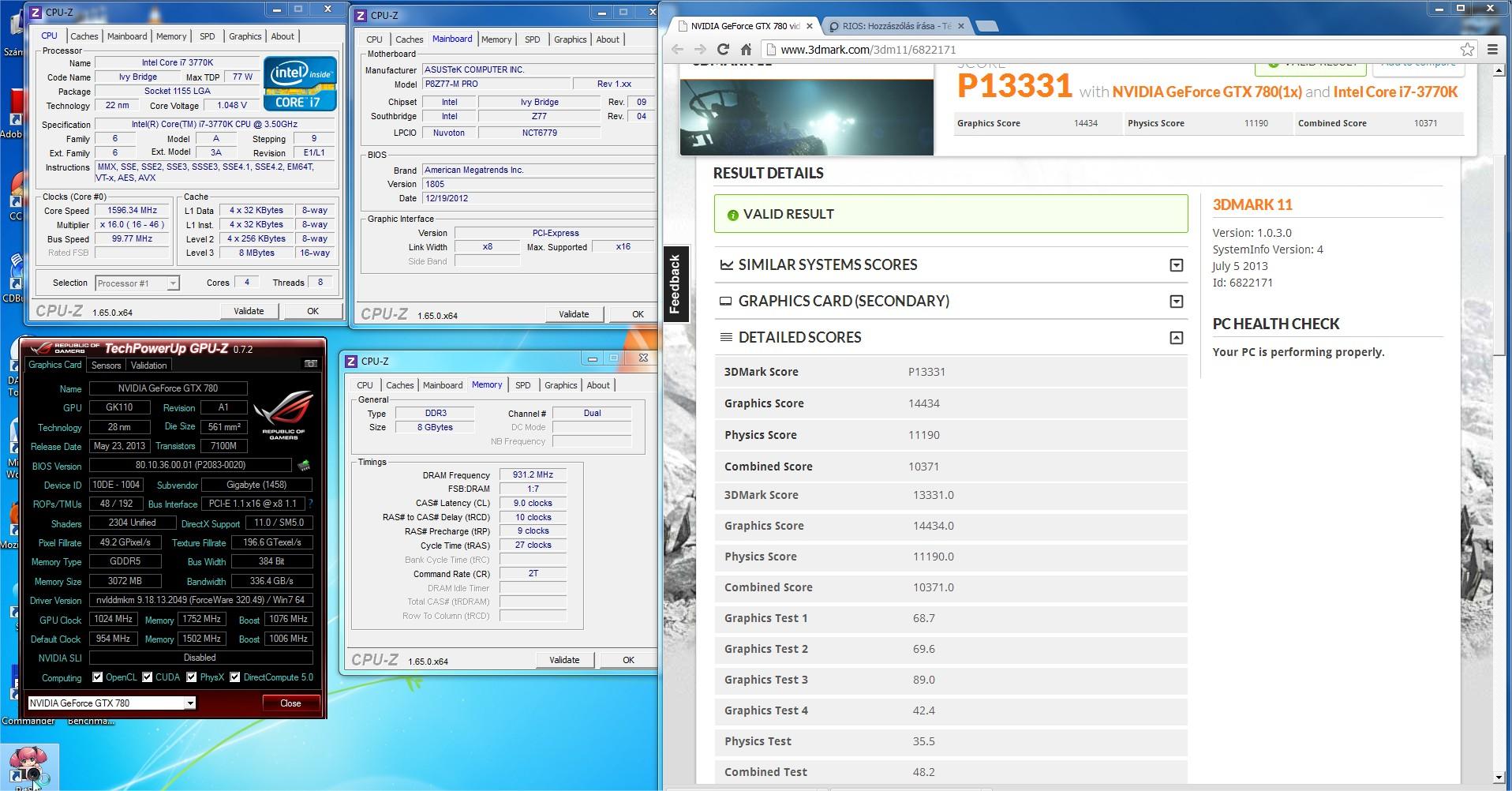Click the 3DMark benchmark scene thumbnail
This screenshot has height=791, width=1512.
pyautogui.click(x=807, y=117)
